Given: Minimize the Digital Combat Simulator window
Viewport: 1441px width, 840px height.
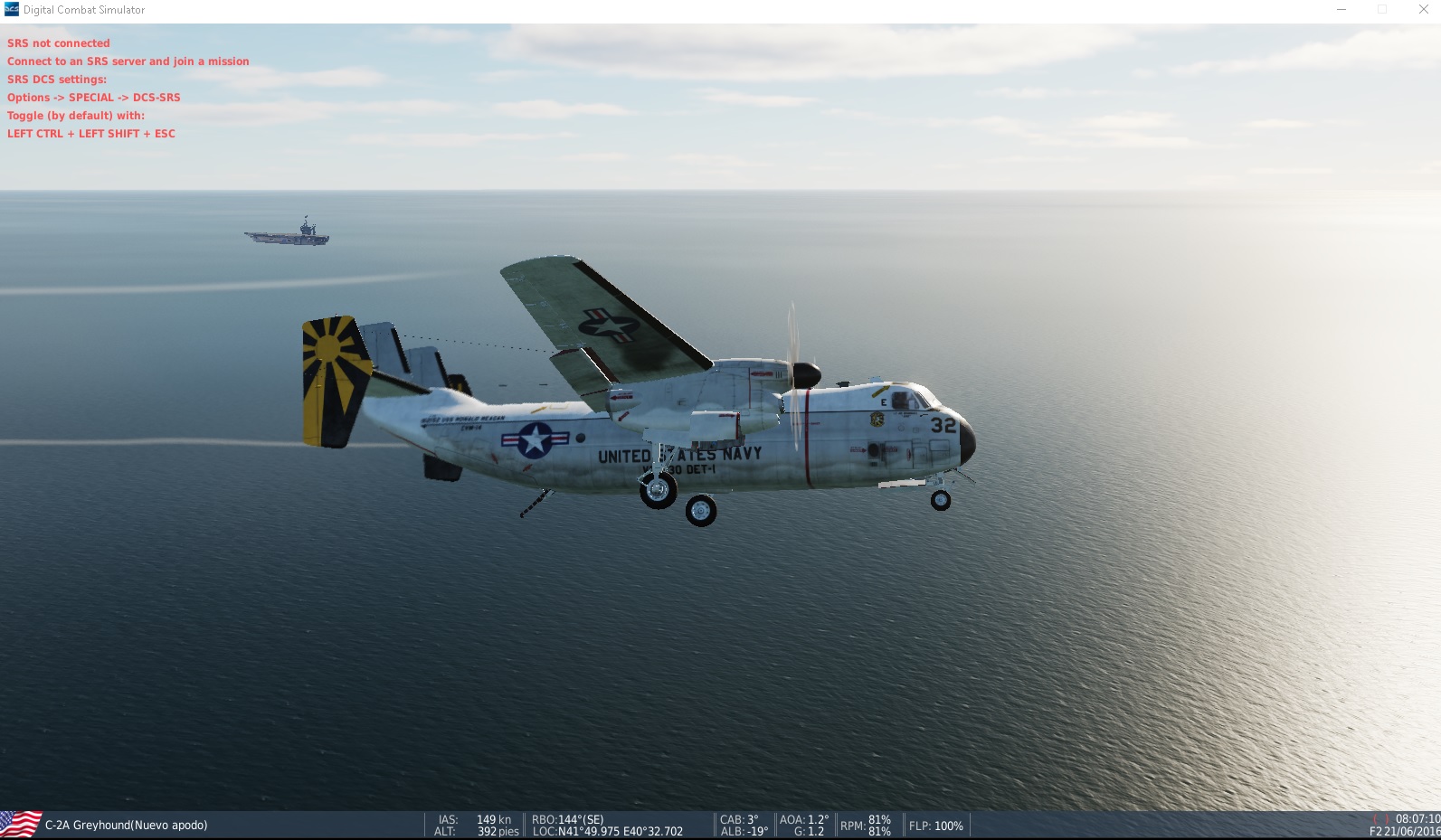Looking at the screenshot, I should pos(1341,10).
